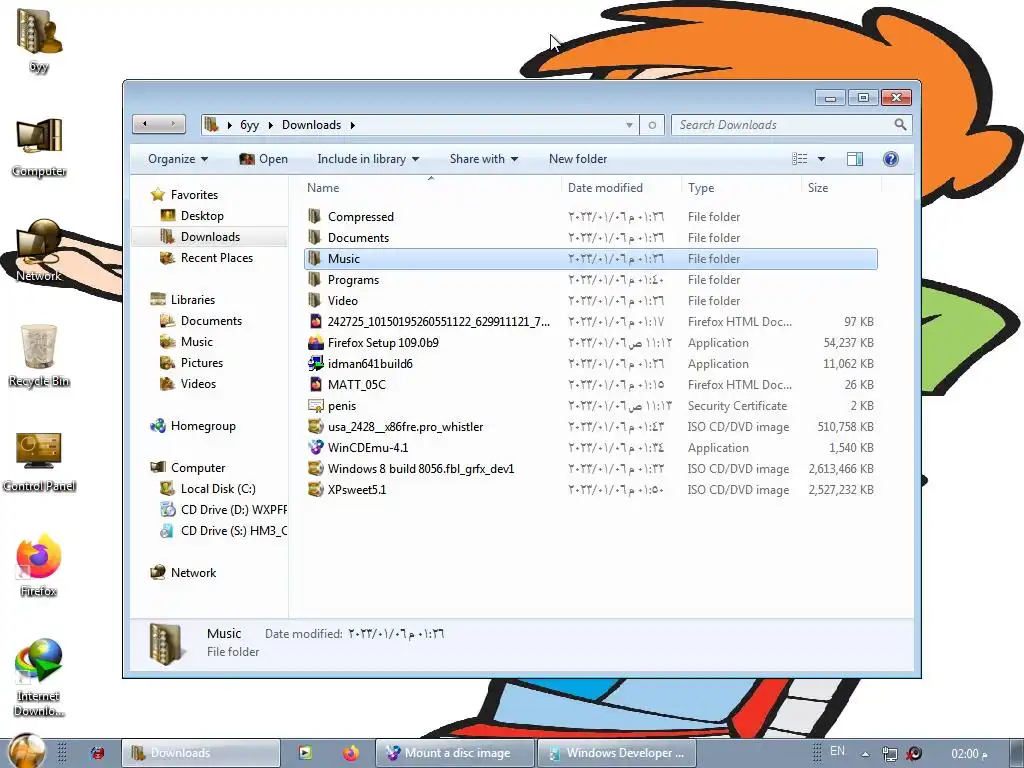Image resolution: width=1024 pixels, height=768 pixels.
Task: Click the search magnifier icon
Action: (x=900, y=124)
